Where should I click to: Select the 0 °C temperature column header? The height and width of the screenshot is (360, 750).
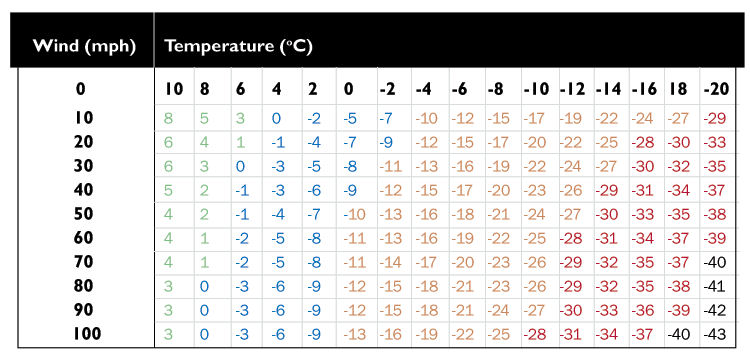click(x=349, y=89)
